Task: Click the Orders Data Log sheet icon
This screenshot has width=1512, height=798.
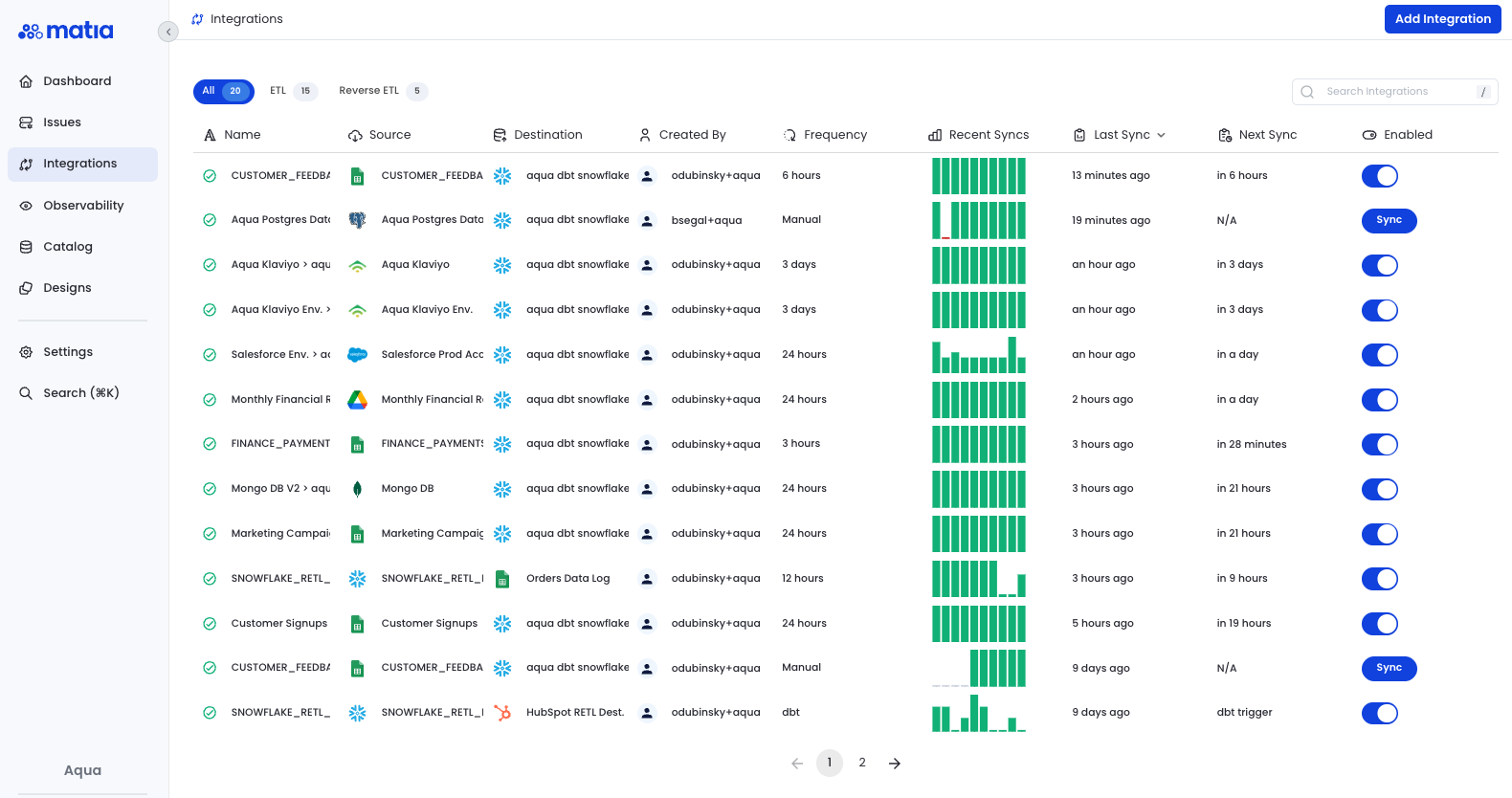Action: [502, 579]
